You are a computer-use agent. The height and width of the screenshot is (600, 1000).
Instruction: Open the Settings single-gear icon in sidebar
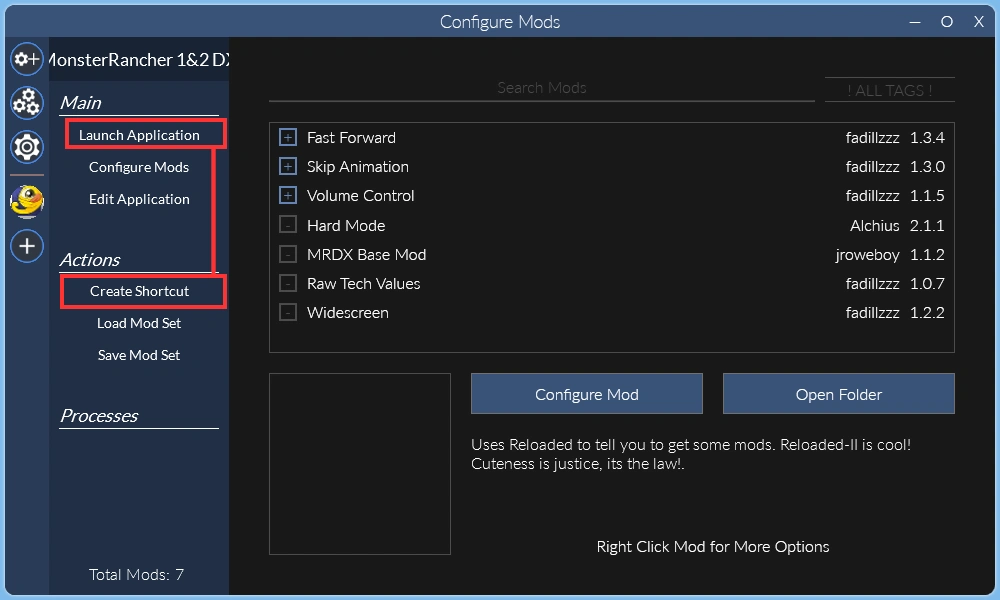(x=27, y=148)
